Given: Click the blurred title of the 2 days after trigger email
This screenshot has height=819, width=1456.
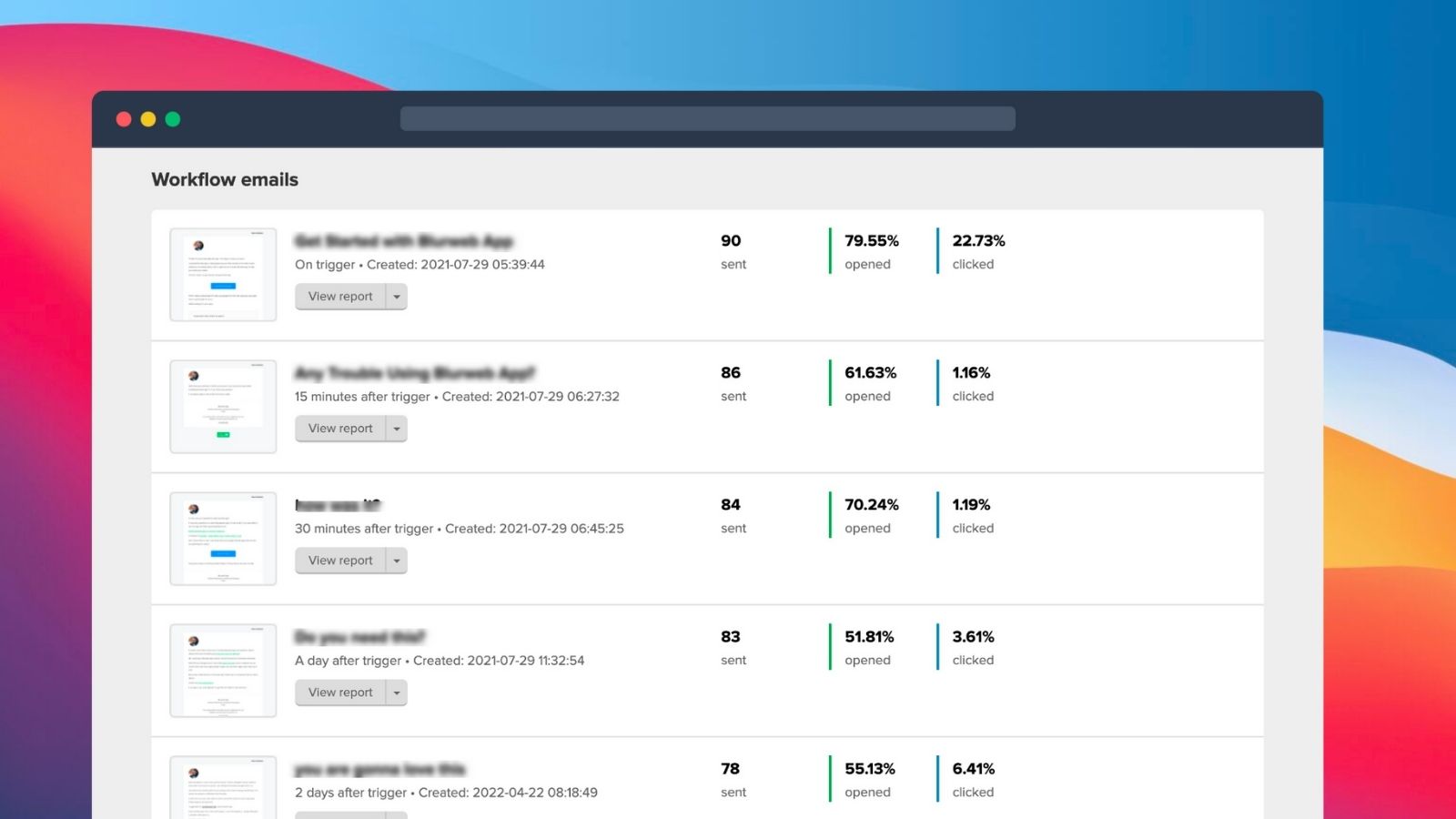Looking at the screenshot, I should click(x=380, y=769).
